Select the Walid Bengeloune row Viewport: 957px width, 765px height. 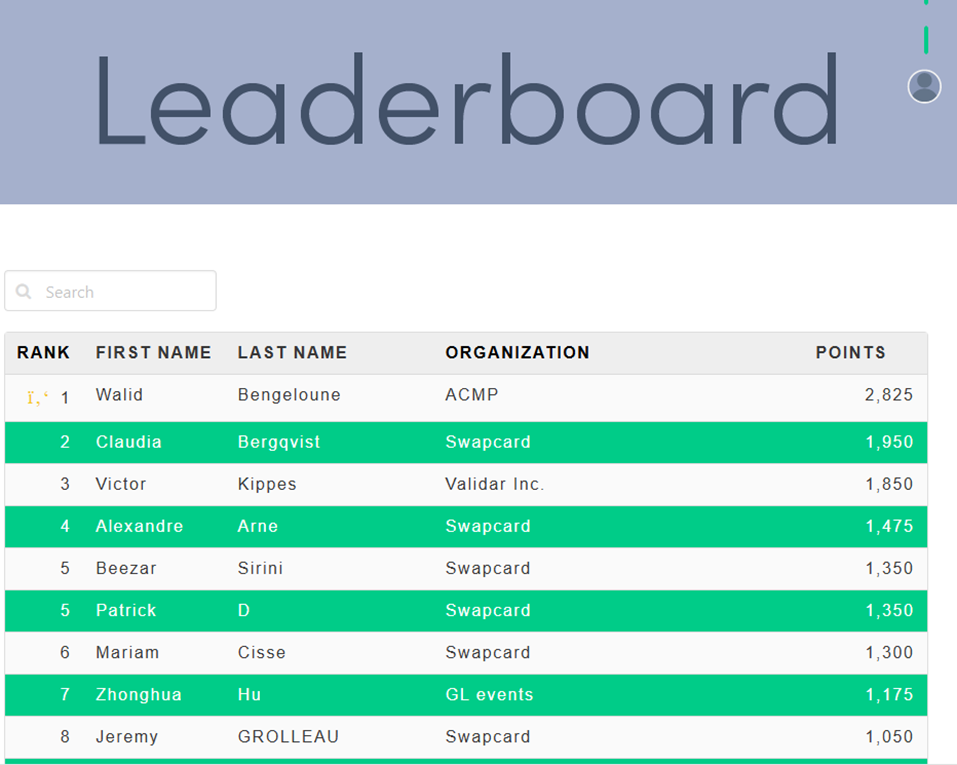pyautogui.click(x=466, y=396)
